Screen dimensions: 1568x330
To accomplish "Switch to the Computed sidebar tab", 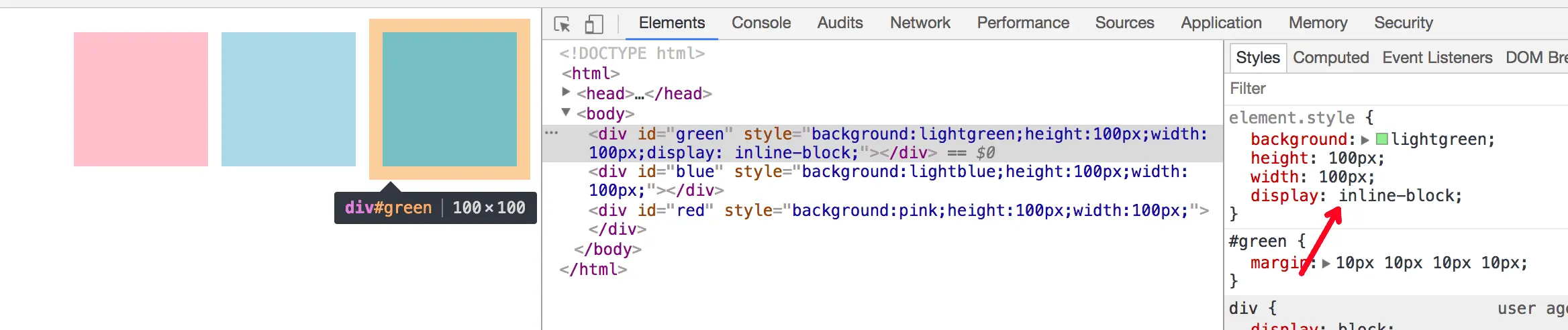I will point(1331,58).
